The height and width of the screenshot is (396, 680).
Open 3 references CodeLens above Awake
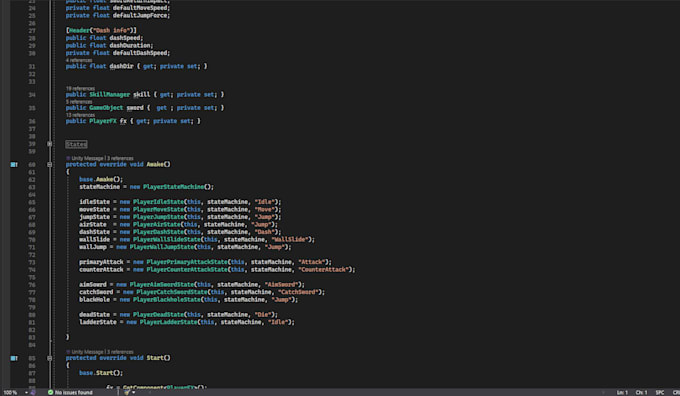tap(120, 158)
